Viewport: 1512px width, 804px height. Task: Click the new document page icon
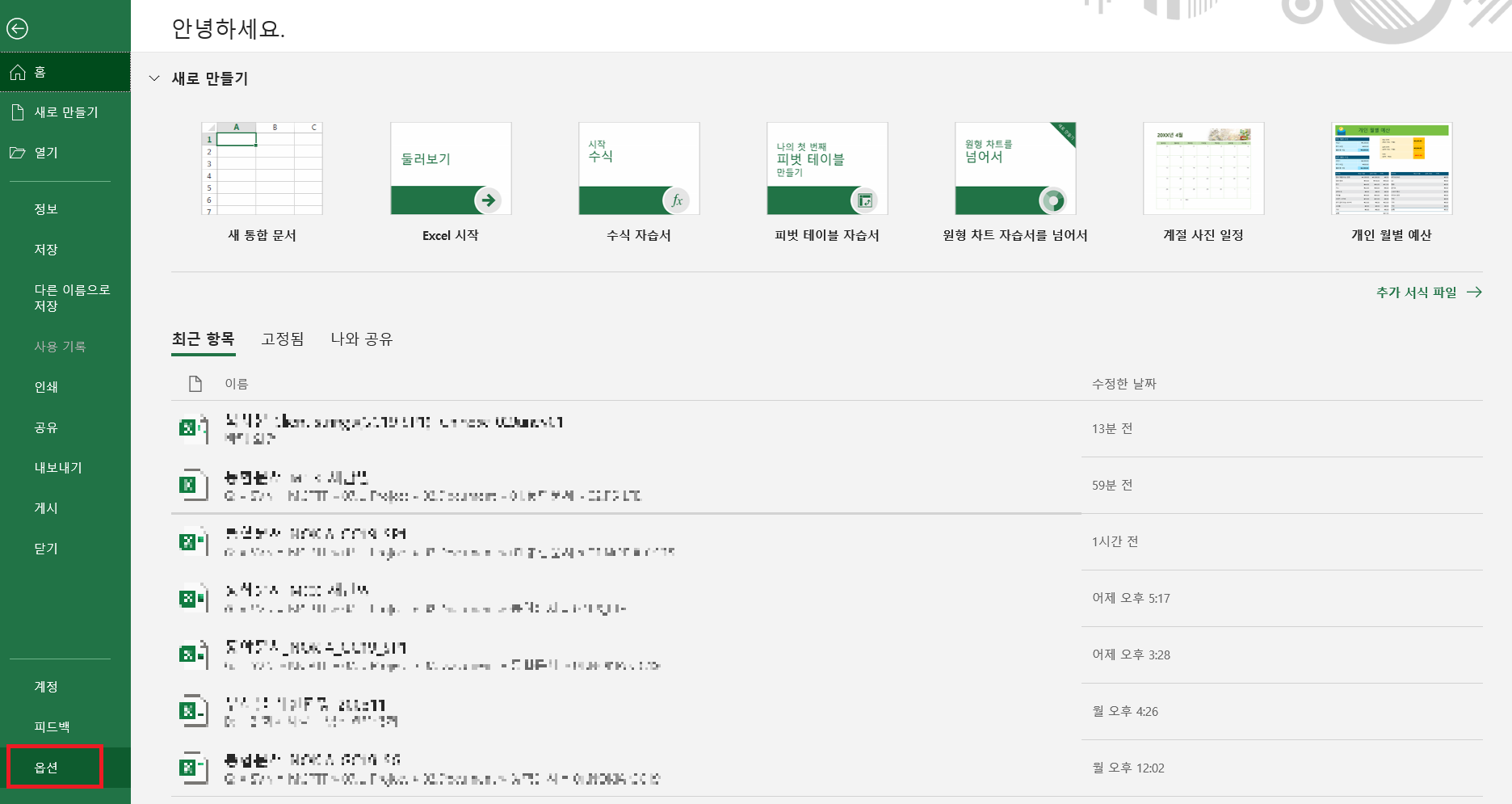tap(18, 112)
